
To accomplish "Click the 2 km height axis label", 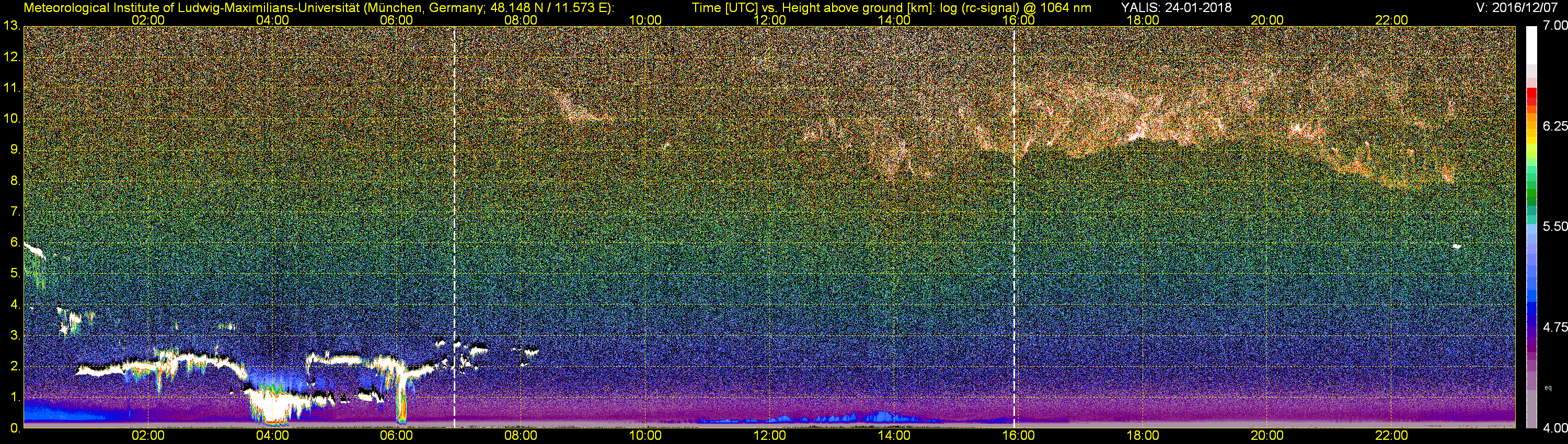I will [15, 366].
